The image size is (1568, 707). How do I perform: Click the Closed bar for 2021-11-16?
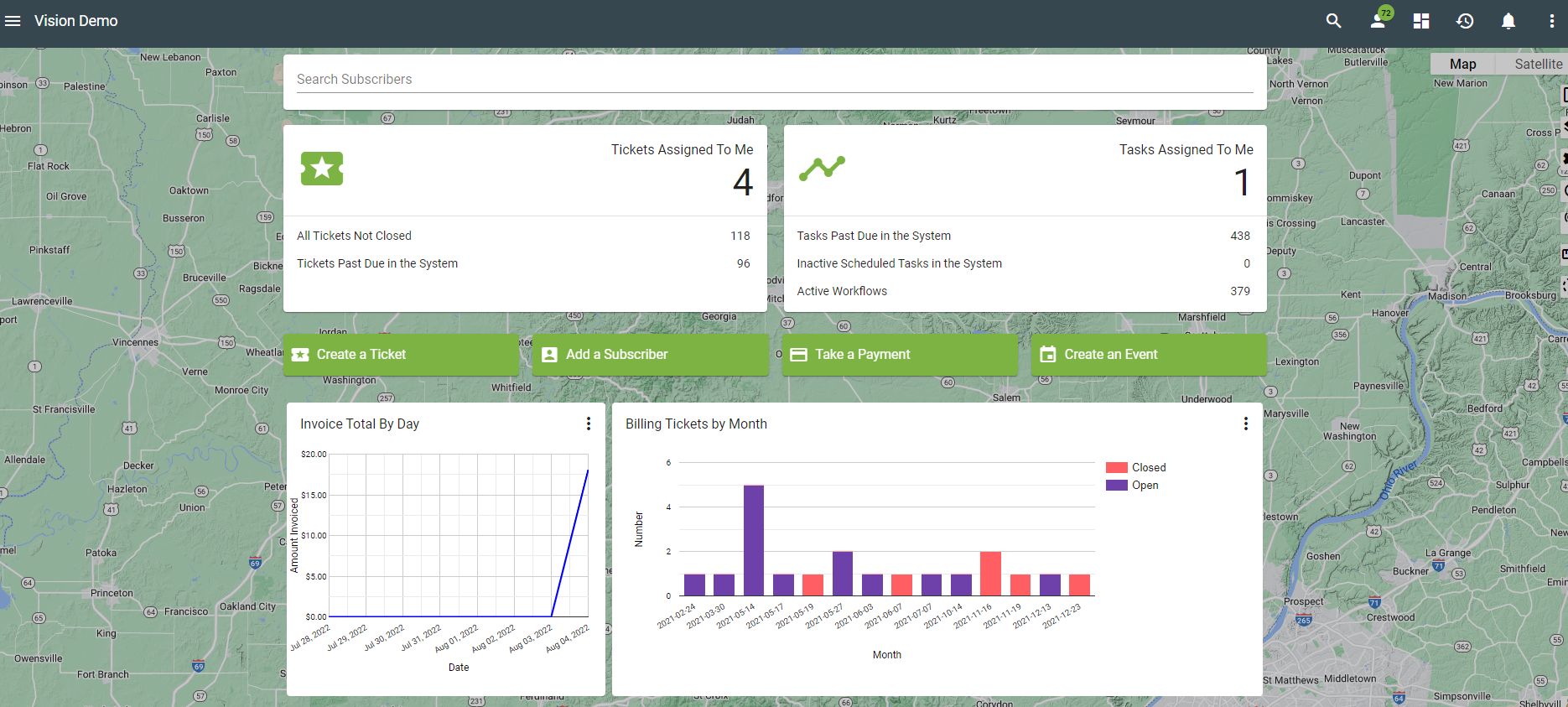pos(990,574)
